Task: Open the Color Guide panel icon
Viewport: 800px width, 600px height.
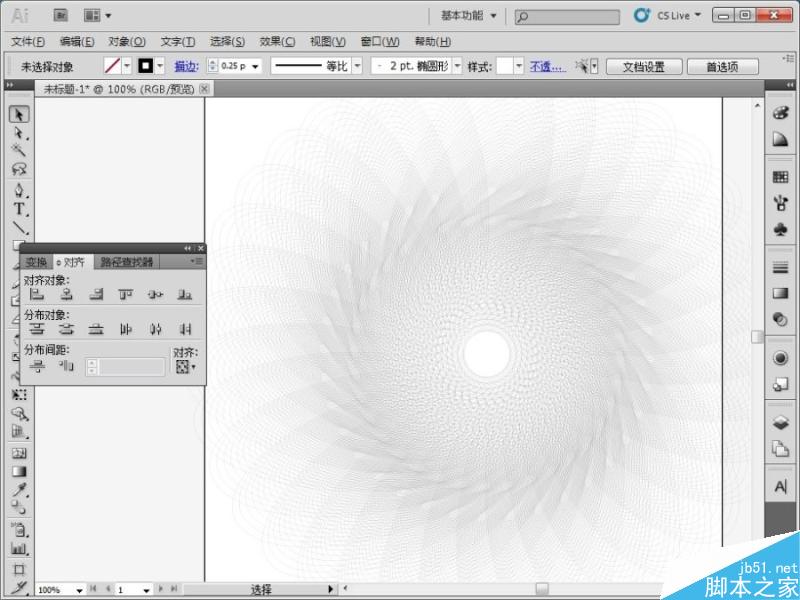Action: point(780,139)
